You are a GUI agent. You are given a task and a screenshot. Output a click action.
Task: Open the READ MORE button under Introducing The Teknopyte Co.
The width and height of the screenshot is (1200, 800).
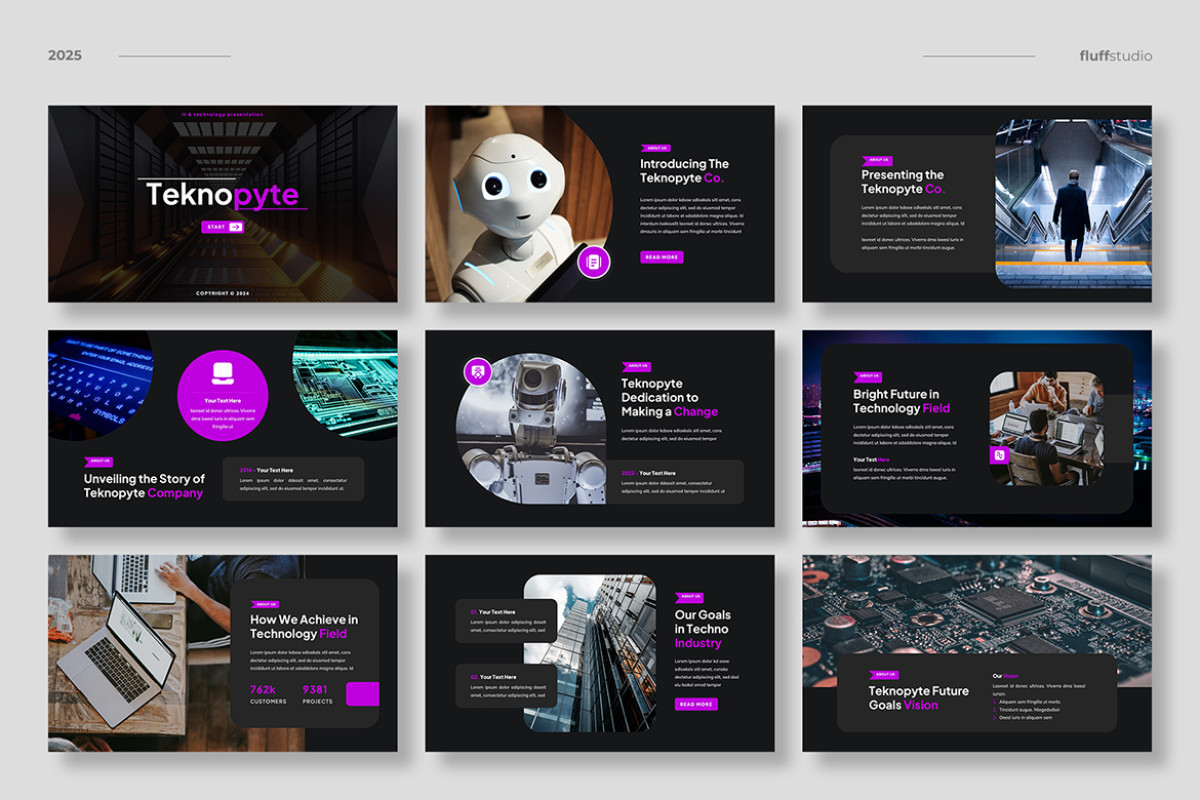point(663,257)
